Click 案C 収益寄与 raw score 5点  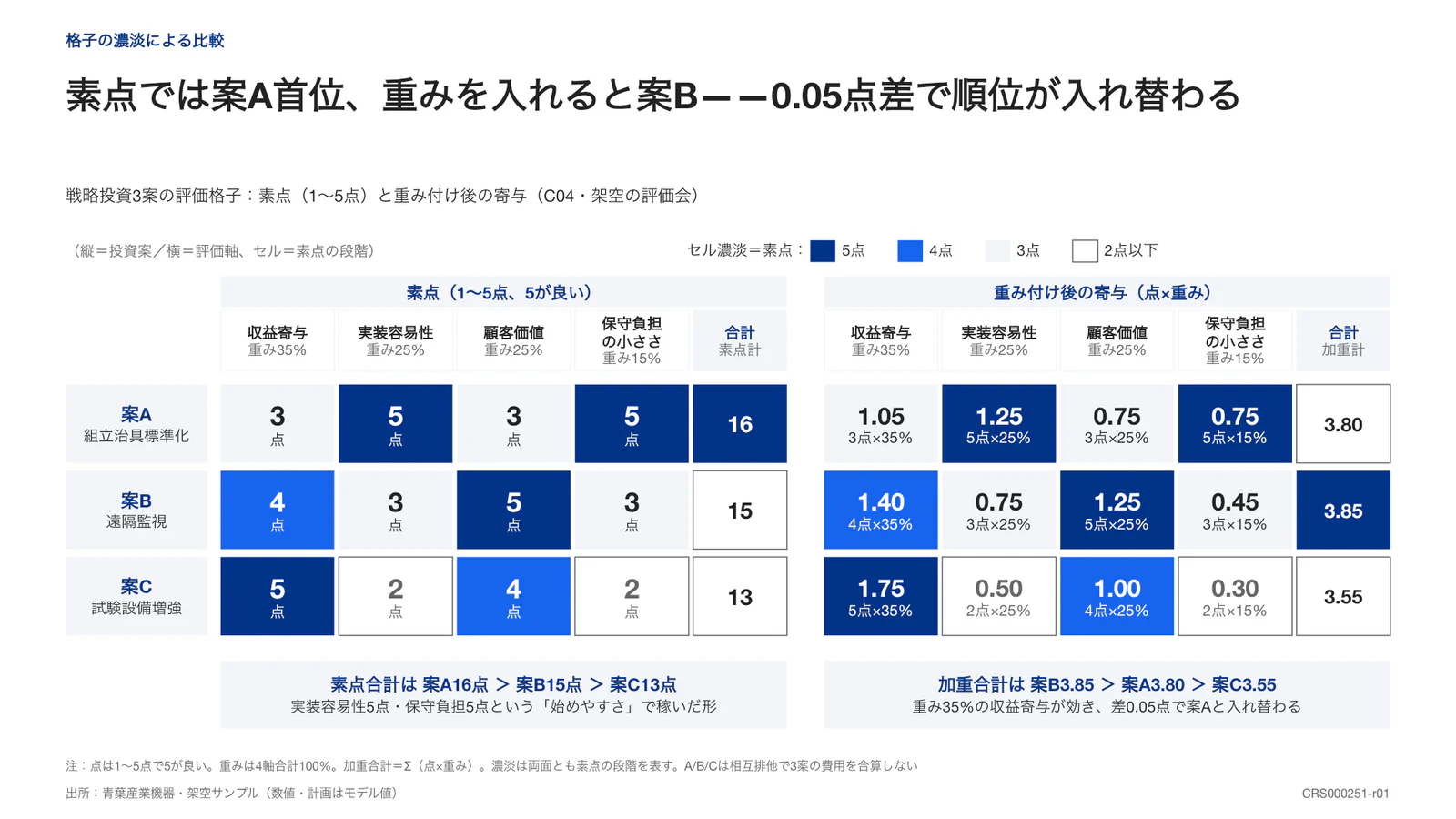(278, 596)
